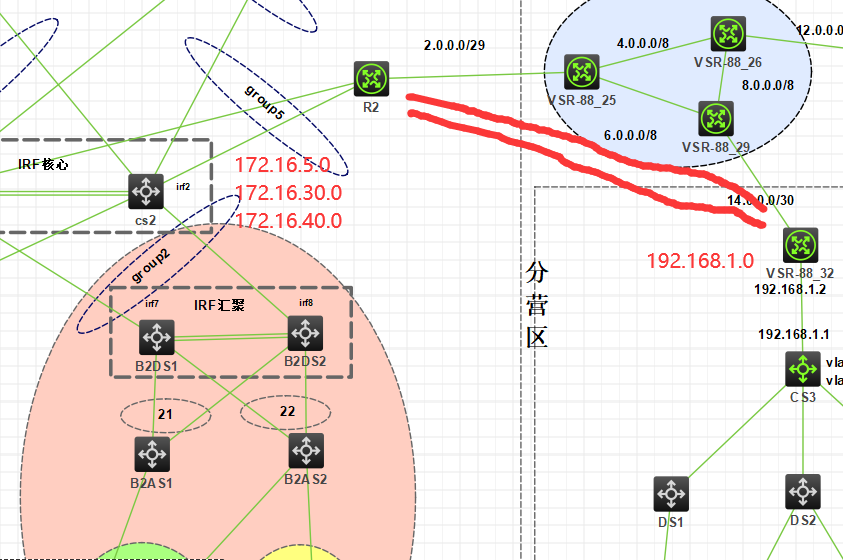Image resolution: width=843 pixels, height=560 pixels.
Task: Select the 6.0.0.0/8 link label
Action: tap(630, 135)
